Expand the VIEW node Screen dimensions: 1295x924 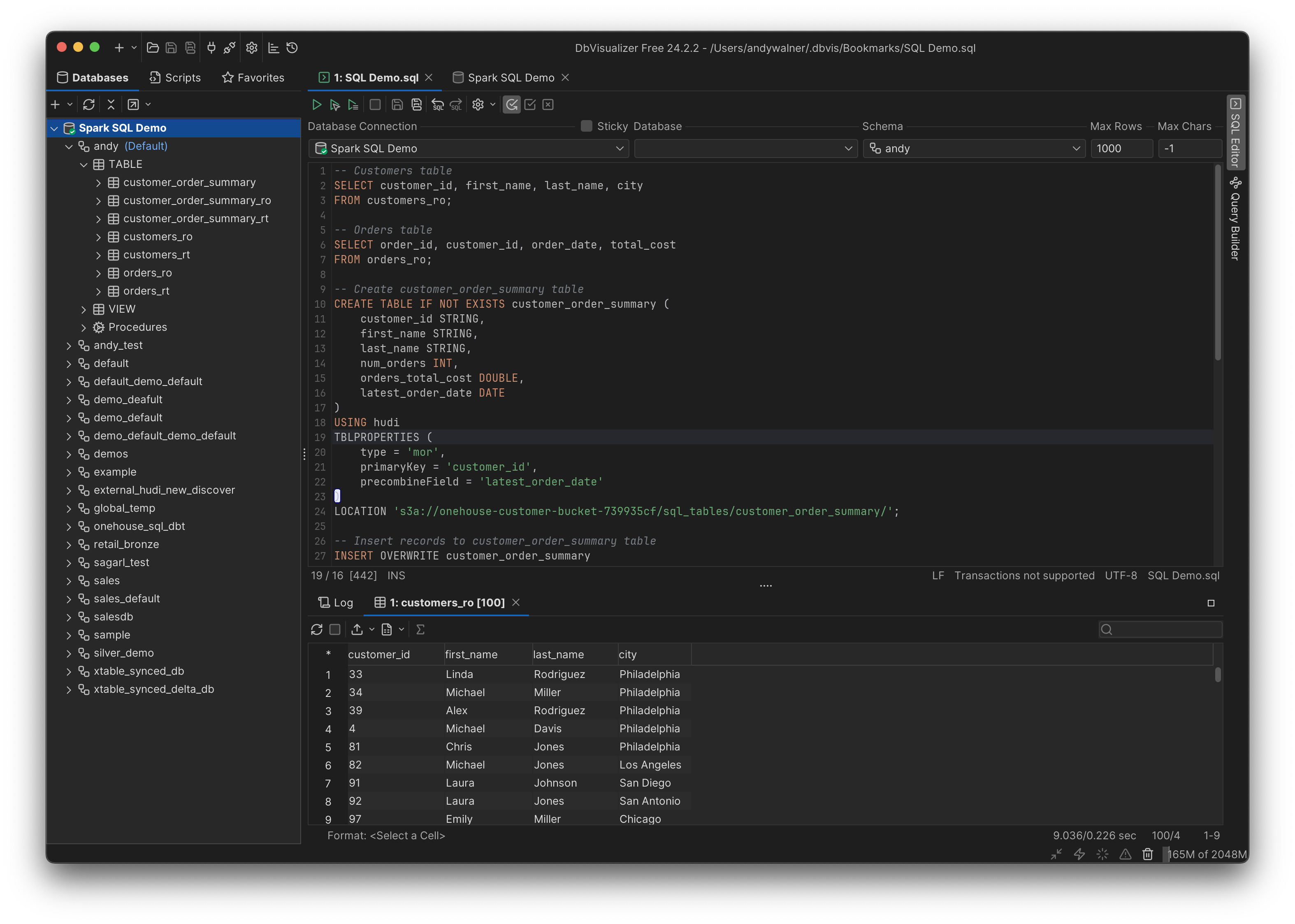[x=84, y=309]
